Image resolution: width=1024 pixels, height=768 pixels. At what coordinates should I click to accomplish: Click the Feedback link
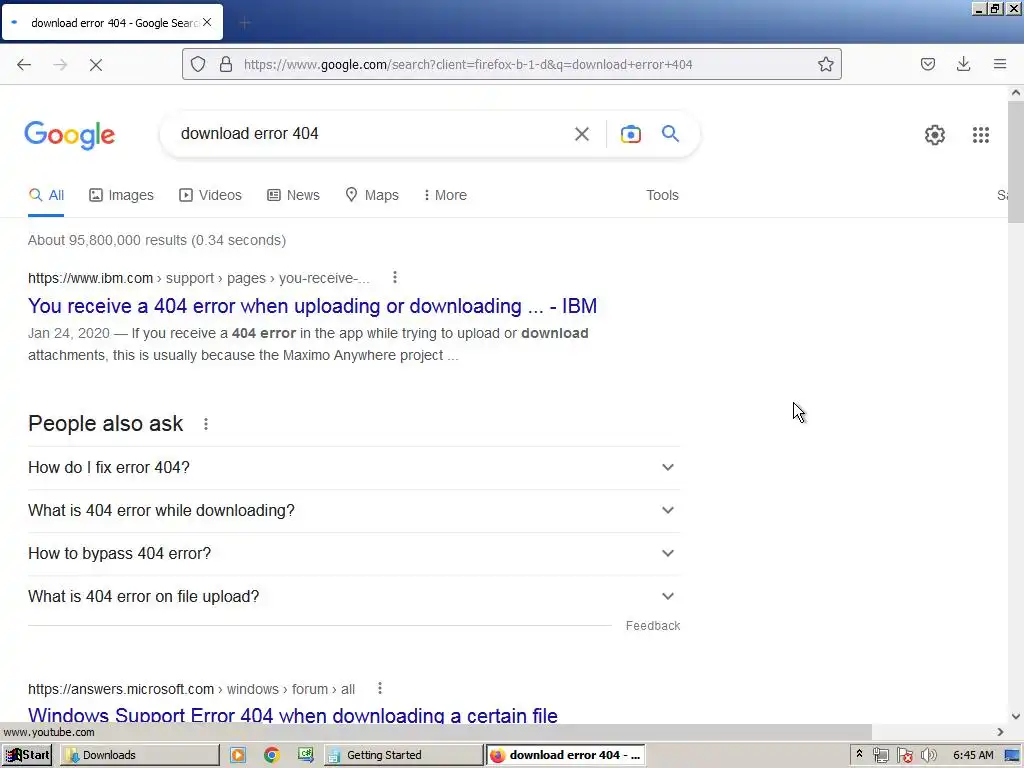tap(652, 626)
